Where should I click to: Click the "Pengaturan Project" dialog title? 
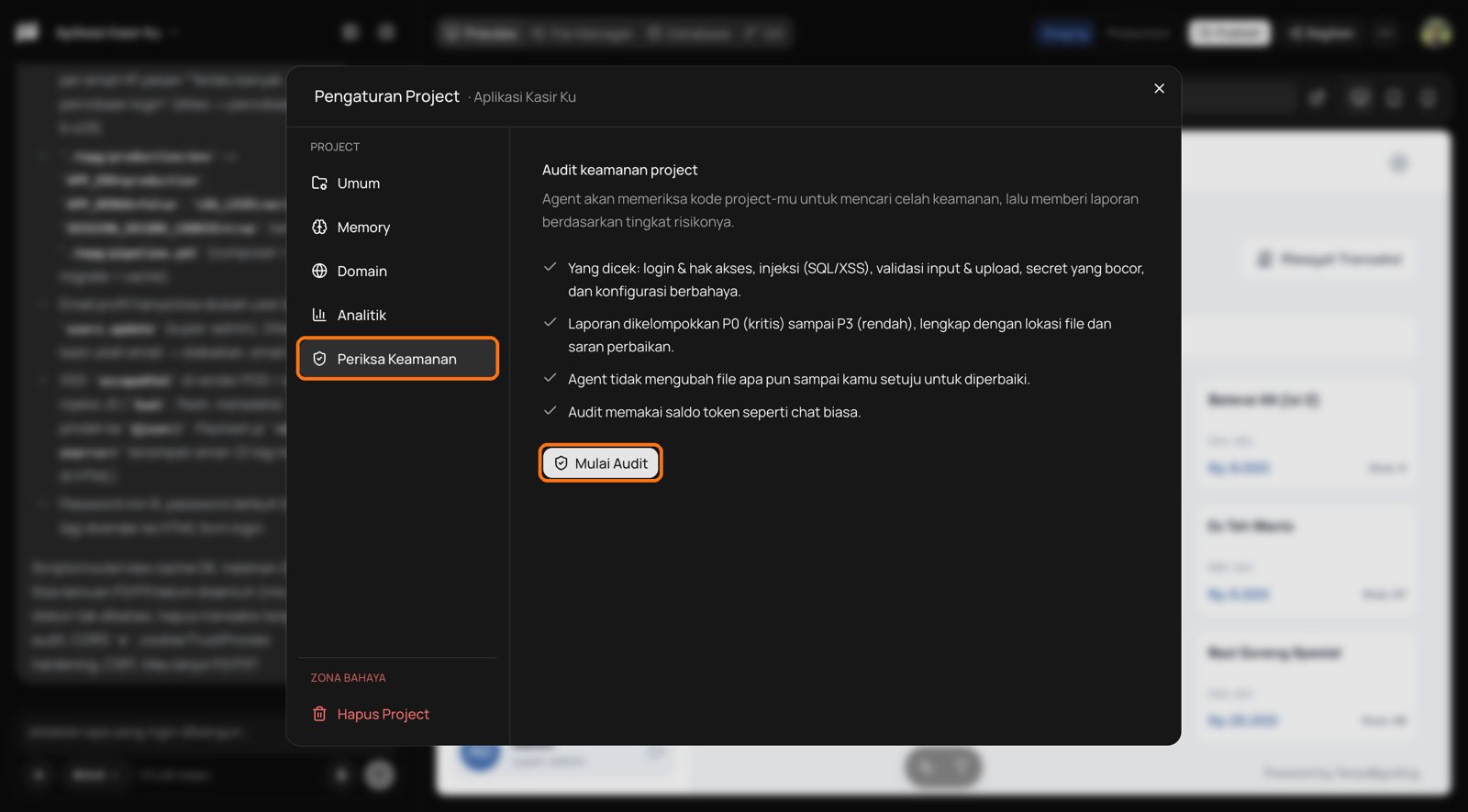coord(386,96)
